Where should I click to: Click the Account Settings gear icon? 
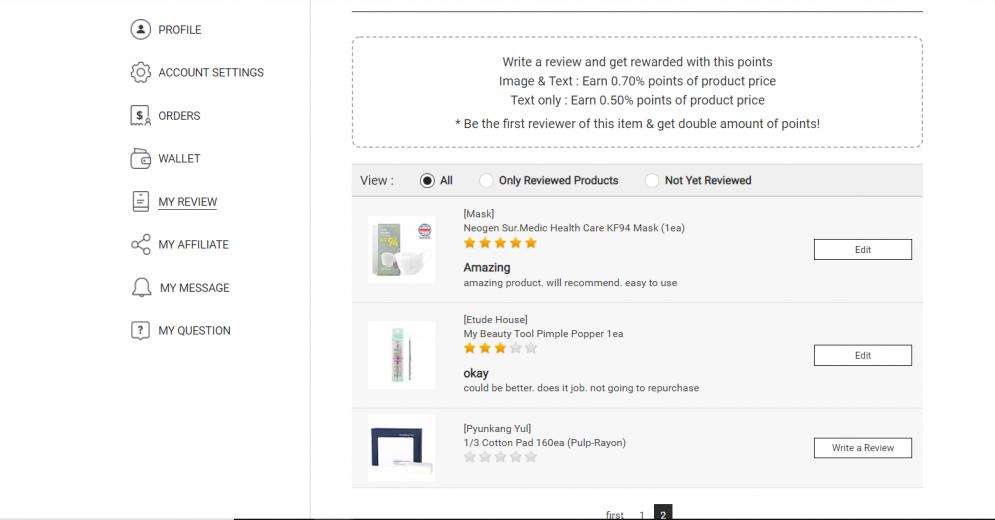click(141, 72)
